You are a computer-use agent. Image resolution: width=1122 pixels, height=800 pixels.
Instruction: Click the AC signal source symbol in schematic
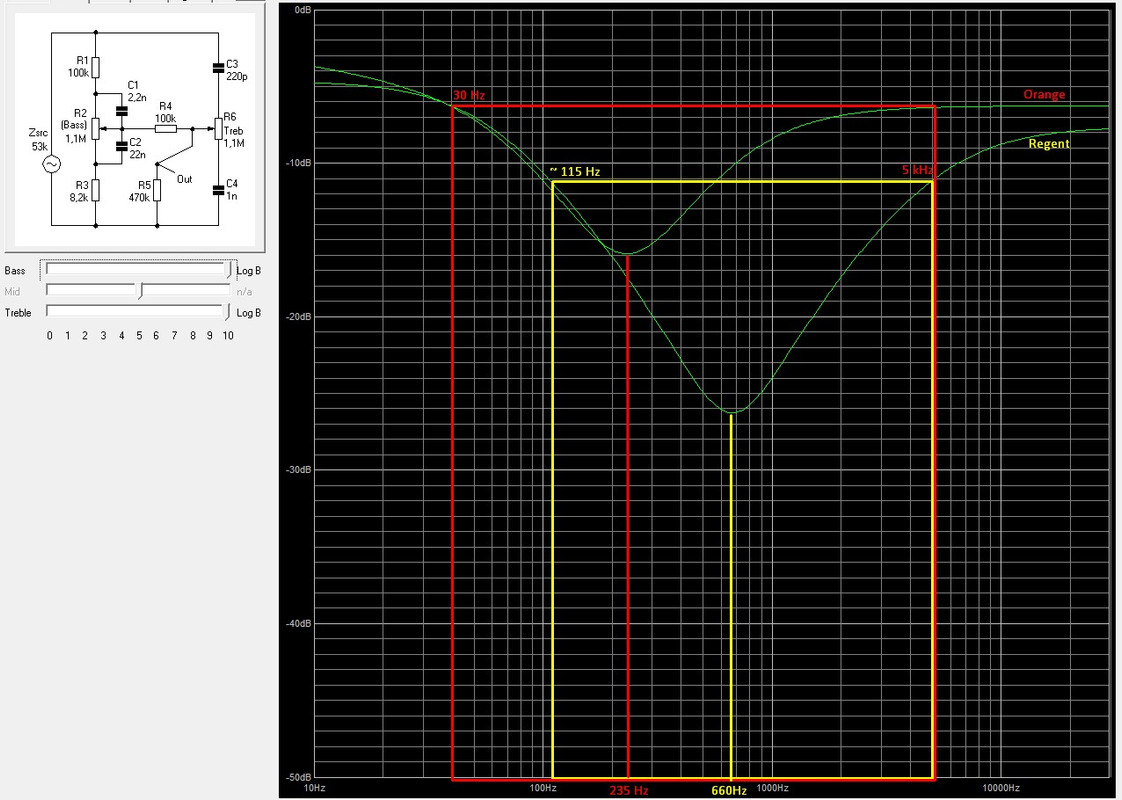pos(52,165)
